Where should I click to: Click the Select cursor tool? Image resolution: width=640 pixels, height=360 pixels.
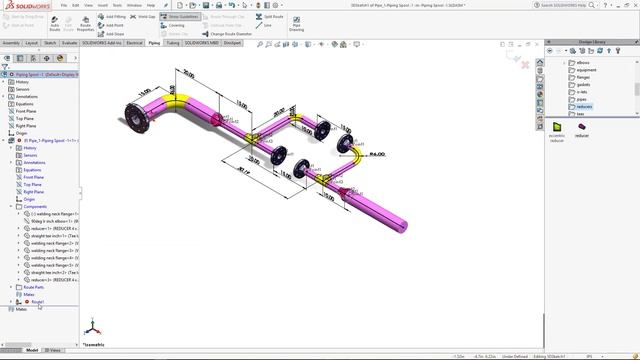[244, 5]
